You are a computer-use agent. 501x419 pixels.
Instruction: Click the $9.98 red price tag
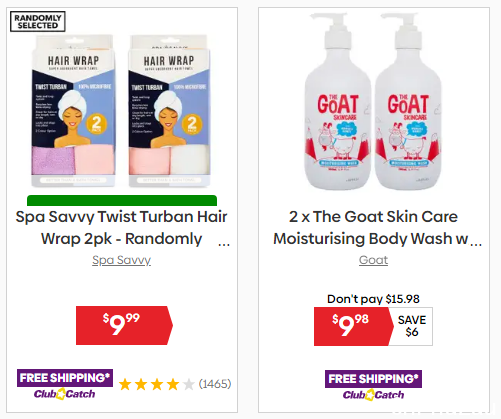point(353,326)
